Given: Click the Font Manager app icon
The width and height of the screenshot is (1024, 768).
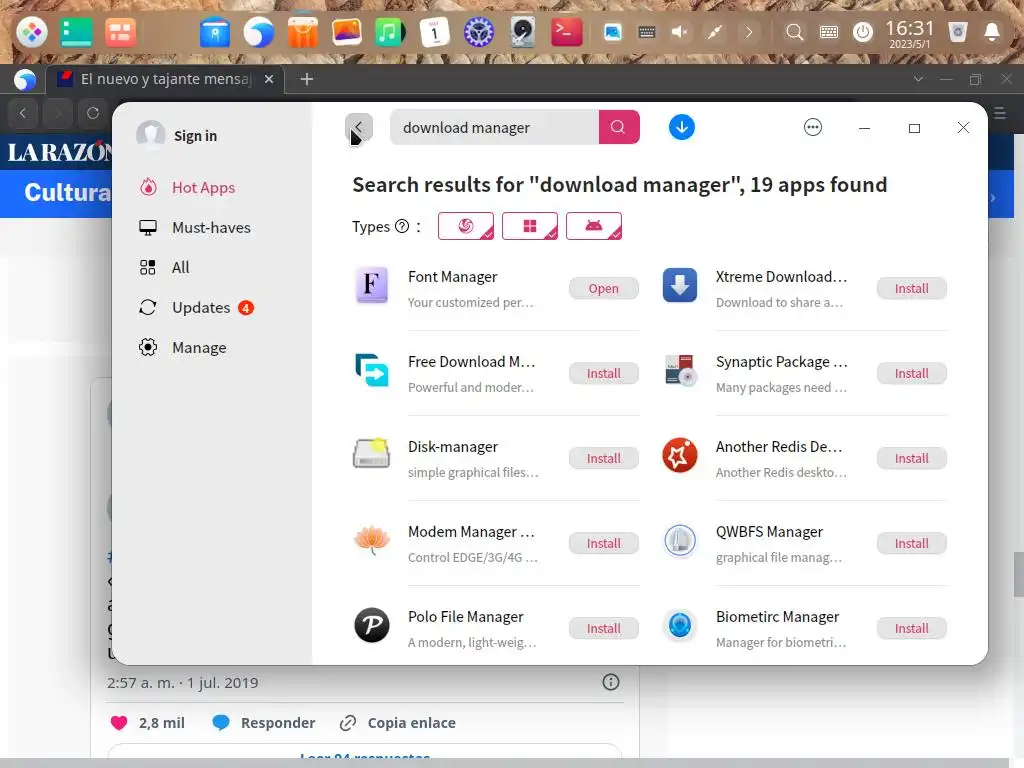Looking at the screenshot, I should 372,285.
